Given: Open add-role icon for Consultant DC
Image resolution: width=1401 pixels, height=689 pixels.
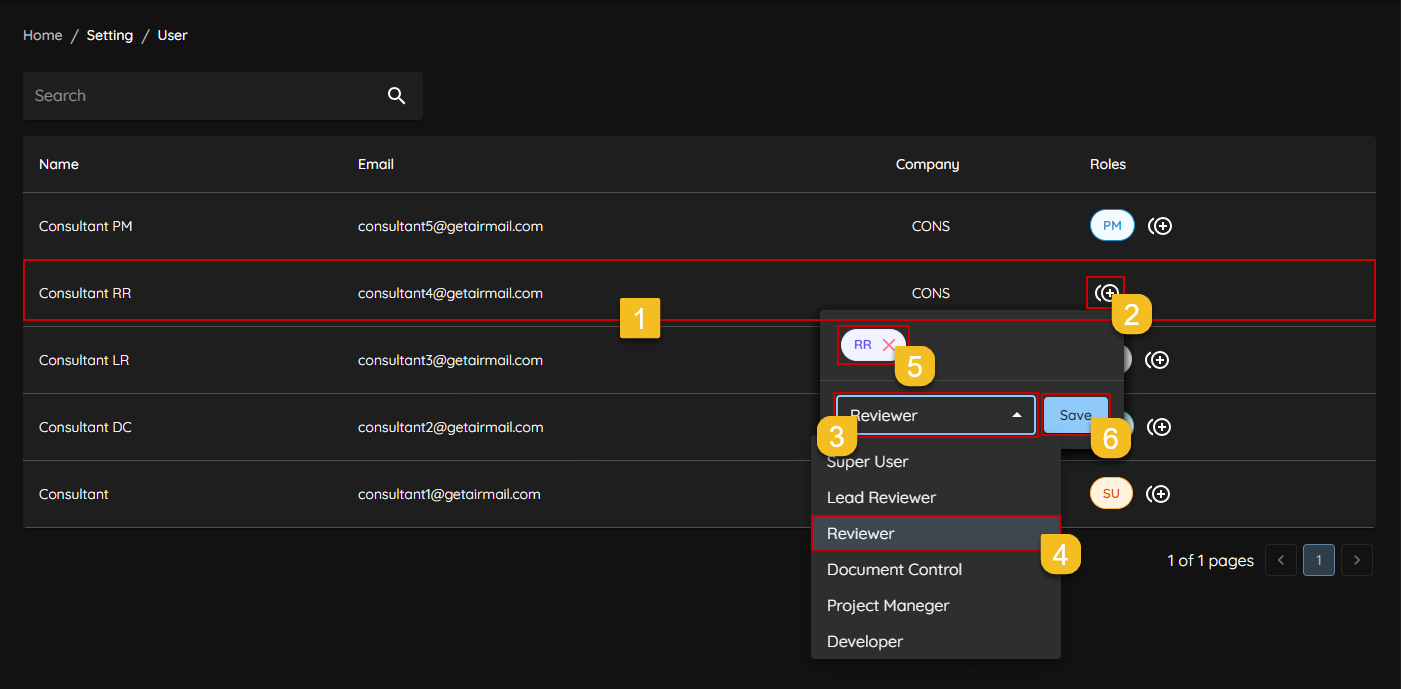Looking at the screenshot, I should pos(1159,427).
